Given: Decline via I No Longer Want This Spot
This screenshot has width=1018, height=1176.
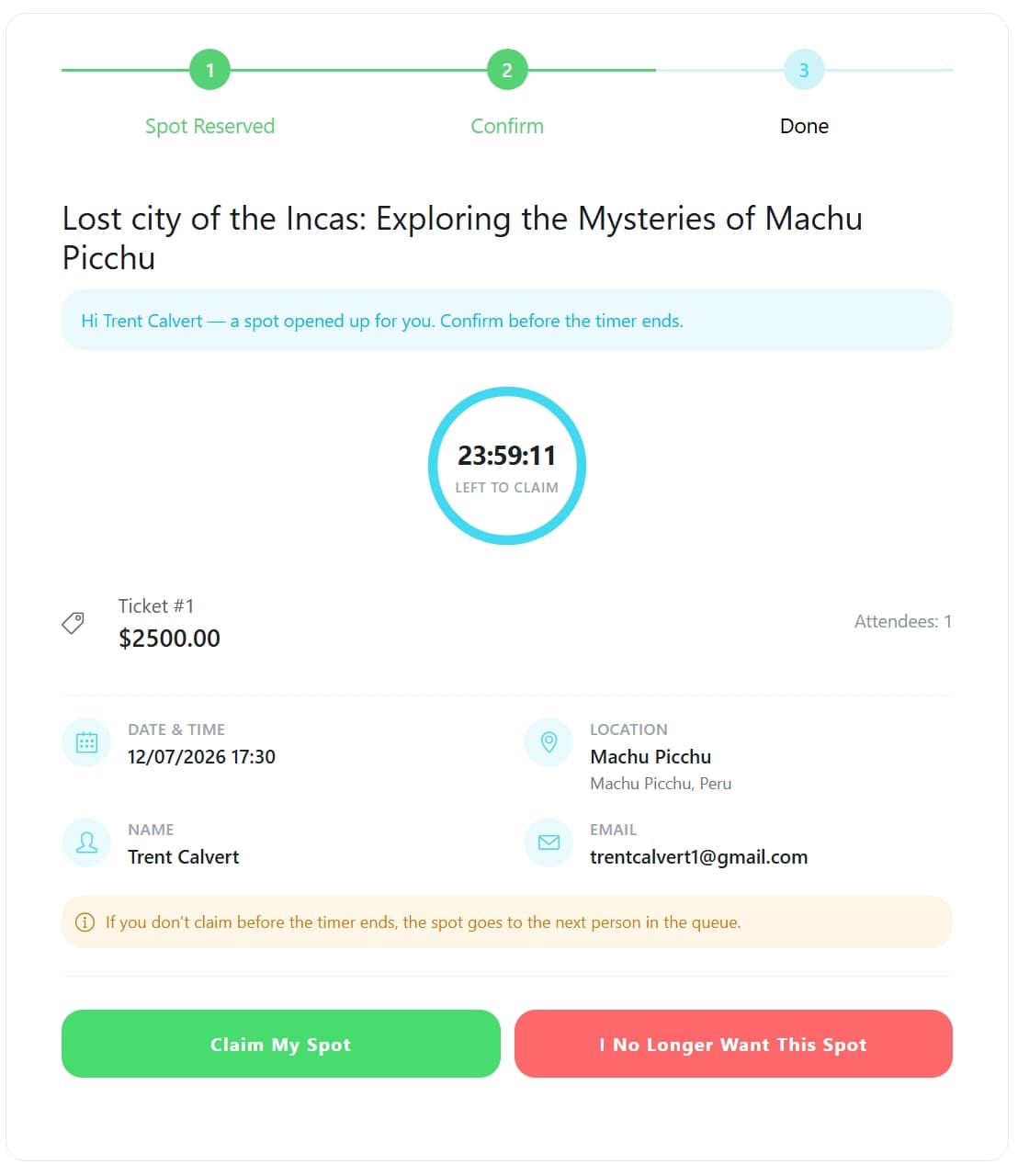Looking at the screenshot, I should tap(733, 1044).
